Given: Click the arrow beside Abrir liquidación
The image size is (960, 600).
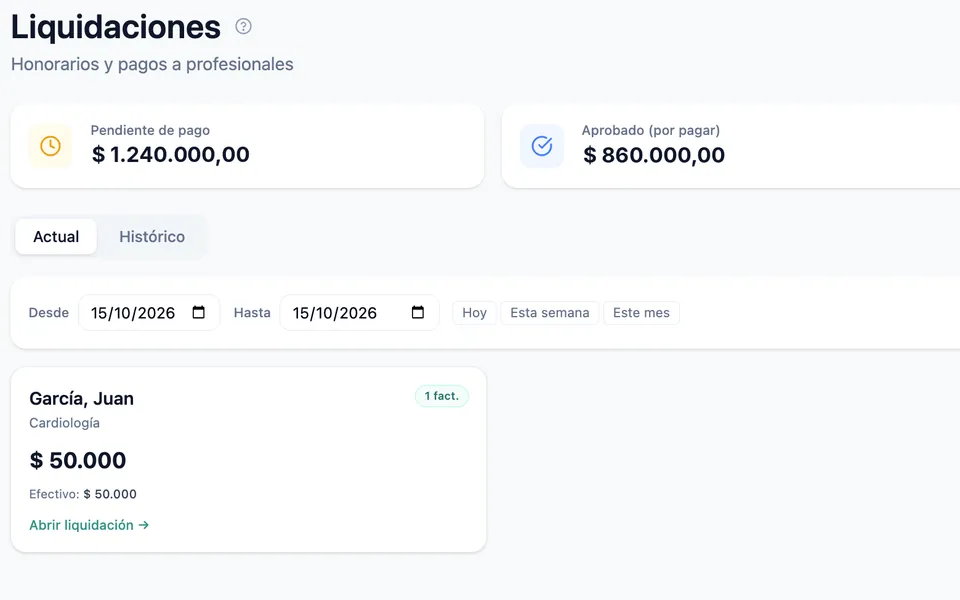Looking at the screenshot, I should click(x=144, y=525).
